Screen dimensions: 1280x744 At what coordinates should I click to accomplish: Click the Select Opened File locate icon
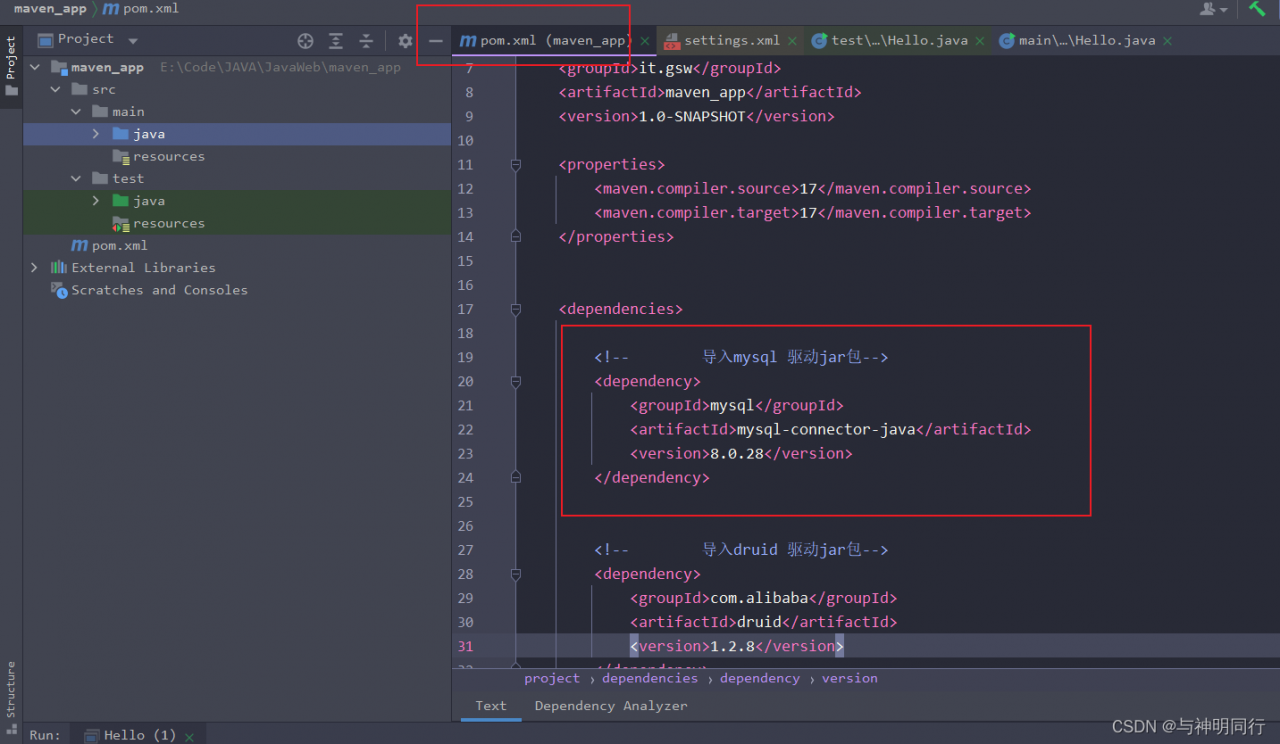coord(306,41)
